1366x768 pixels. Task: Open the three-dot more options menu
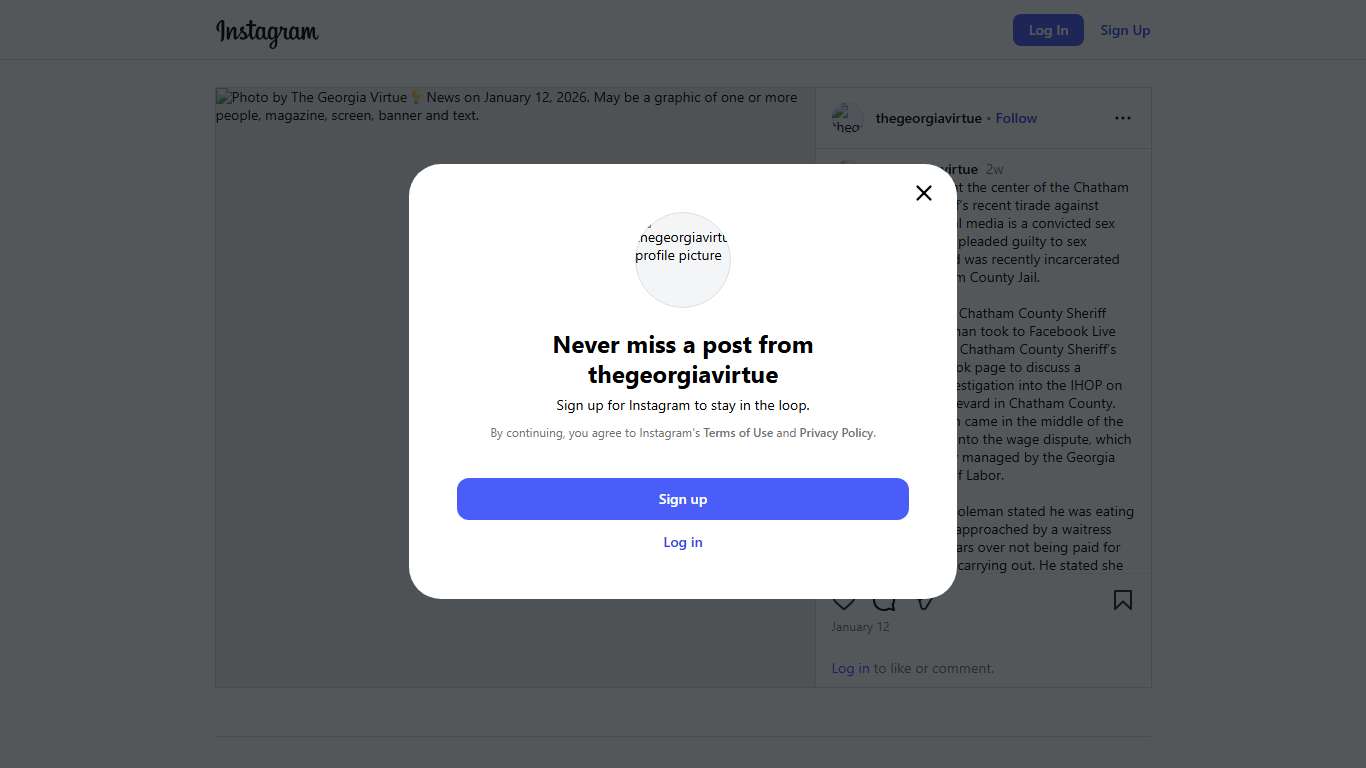click(x=1123, y=118)
